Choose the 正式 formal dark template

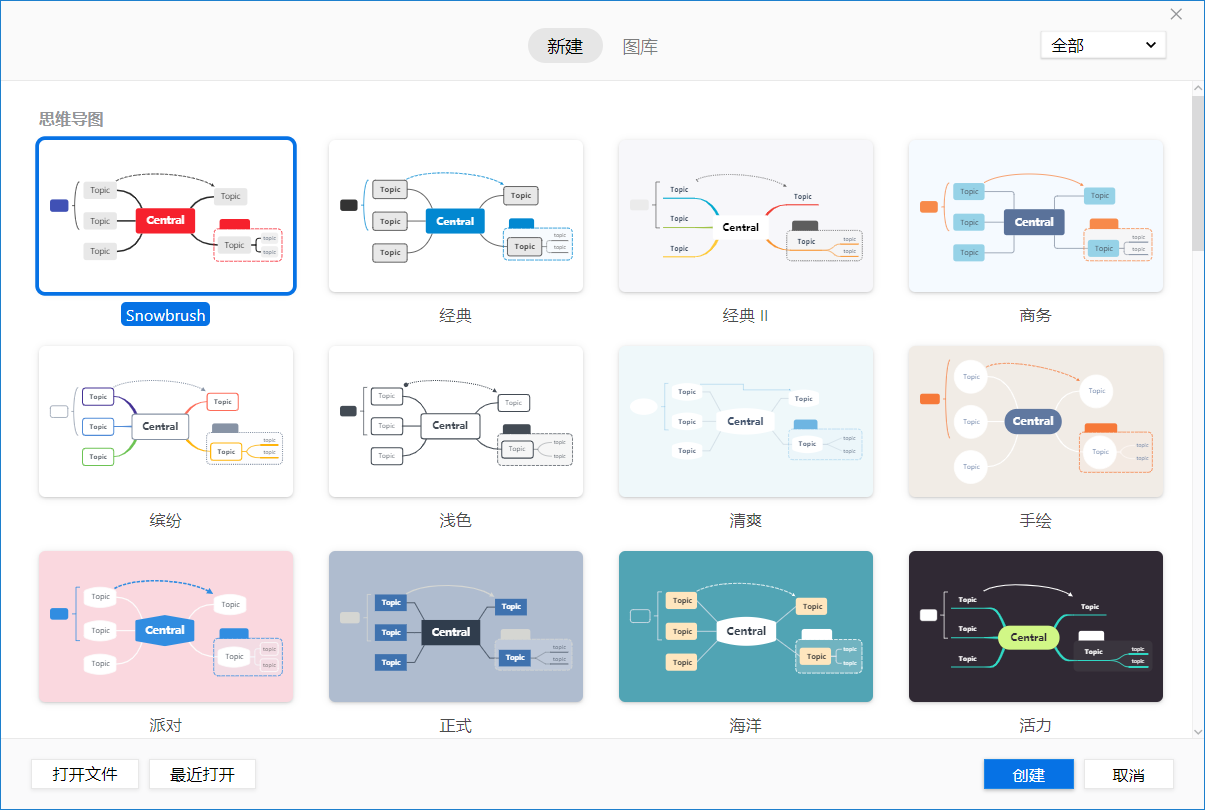(x=455, y=626)
